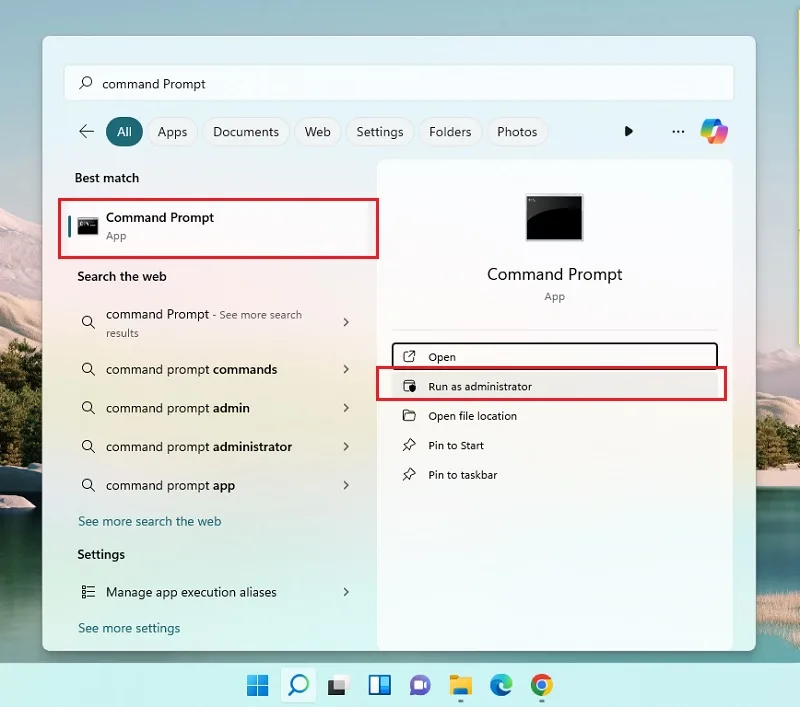Open 'command prompt commands' web suggestion
The height and width of the screenshot is (707, 800).
(217, 369)
